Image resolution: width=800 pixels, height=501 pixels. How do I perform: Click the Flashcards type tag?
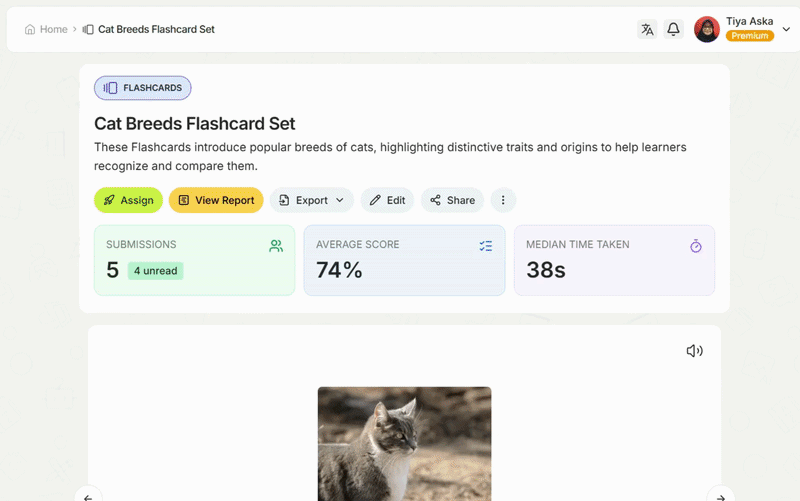tap(142, 88)
